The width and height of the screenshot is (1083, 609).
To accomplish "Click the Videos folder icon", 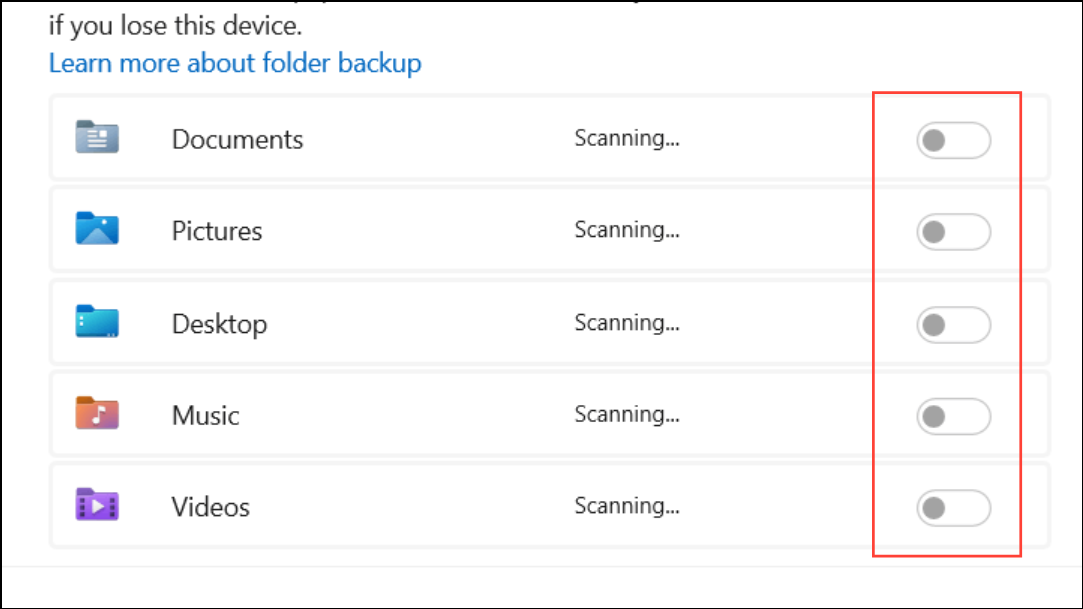I will coord(97,505).
